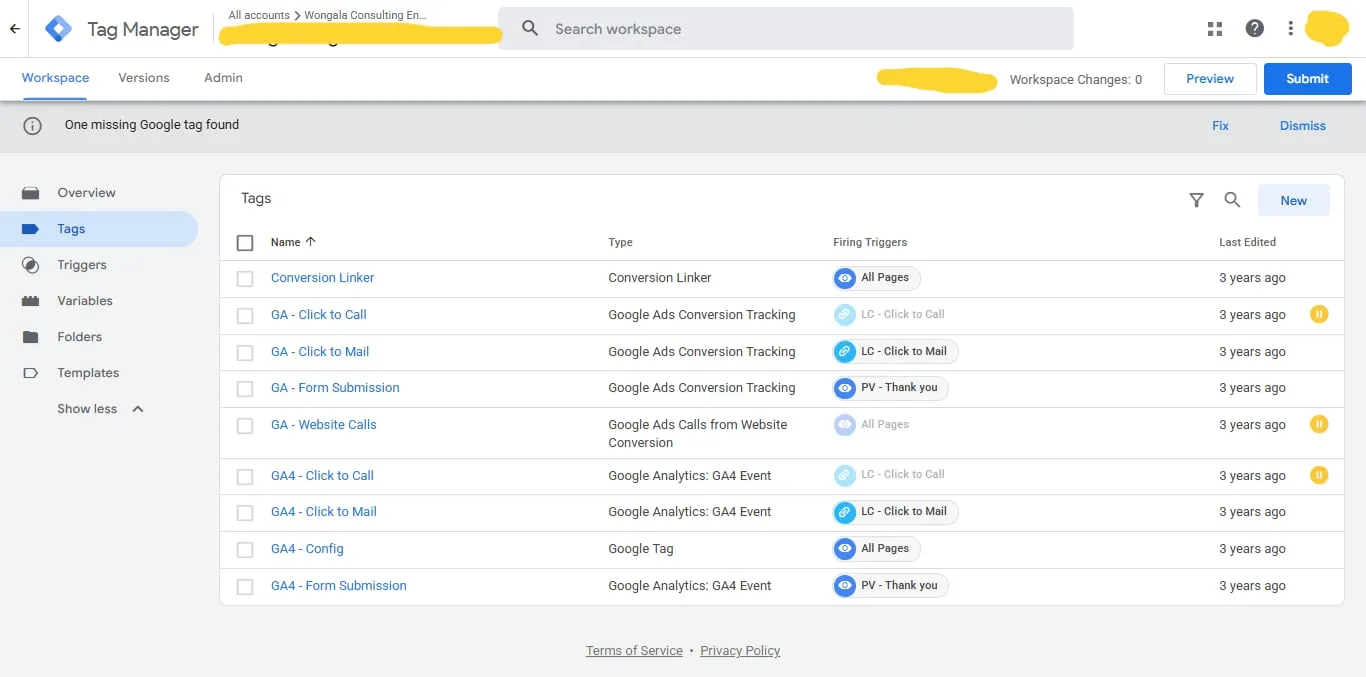Click All Pages trigger chip for Conversion Linker
Image resolution: width=1366 pixels, height=677 pixels.
pos(876,278)
